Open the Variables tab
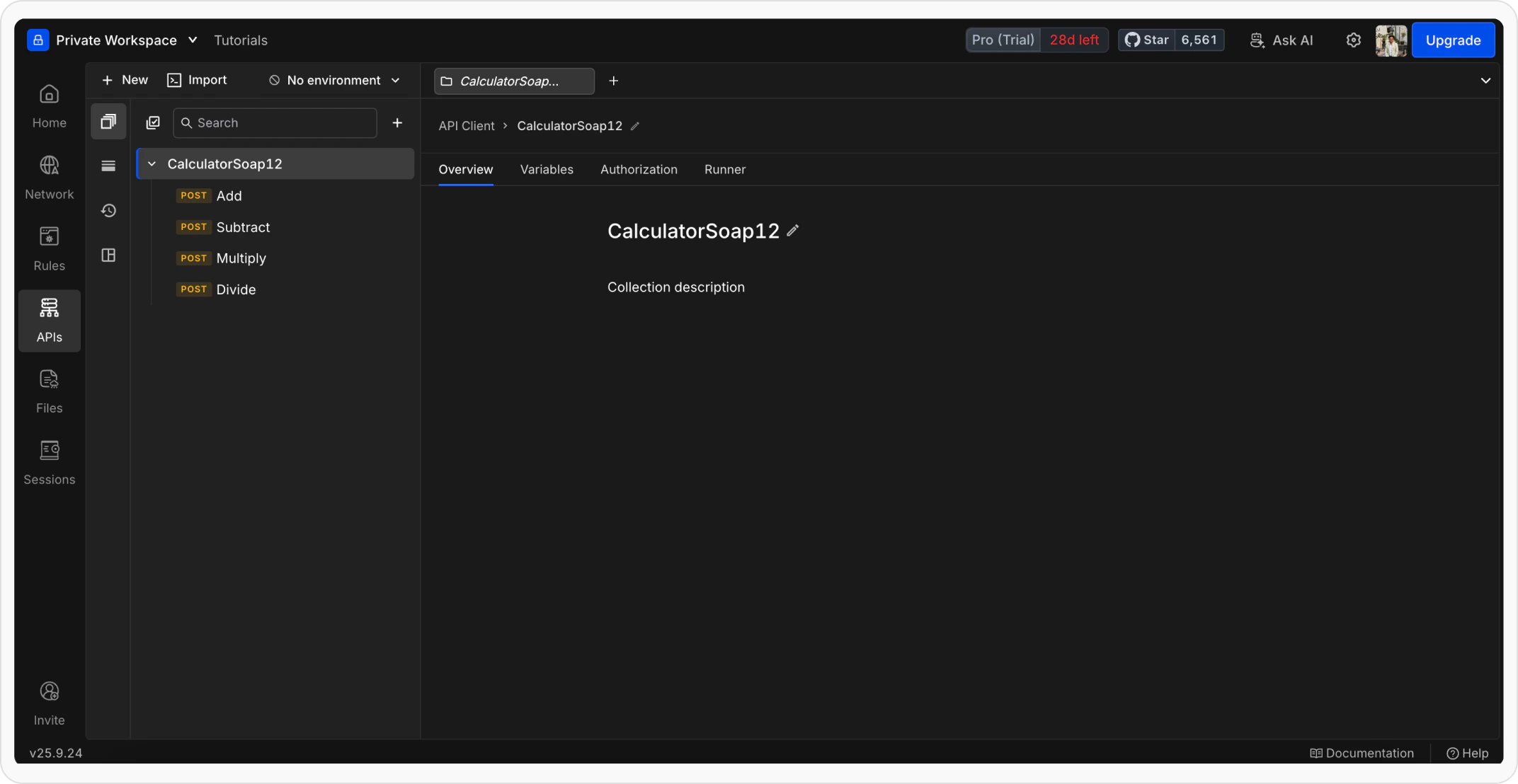The height and width of the screenshot is (784, 1518). click(546, 169)
